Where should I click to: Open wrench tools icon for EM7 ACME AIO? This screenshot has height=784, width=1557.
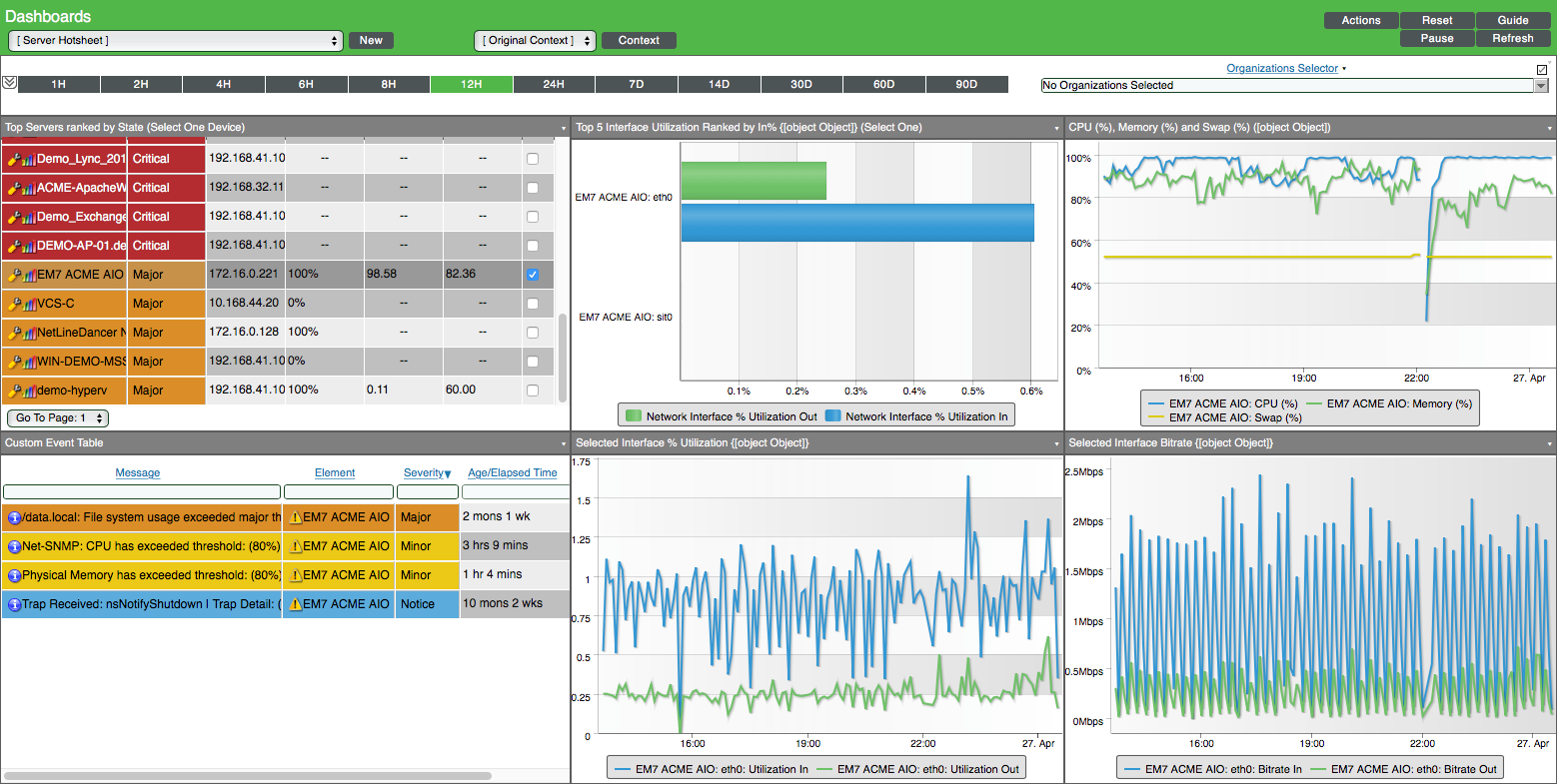[12, 274]
